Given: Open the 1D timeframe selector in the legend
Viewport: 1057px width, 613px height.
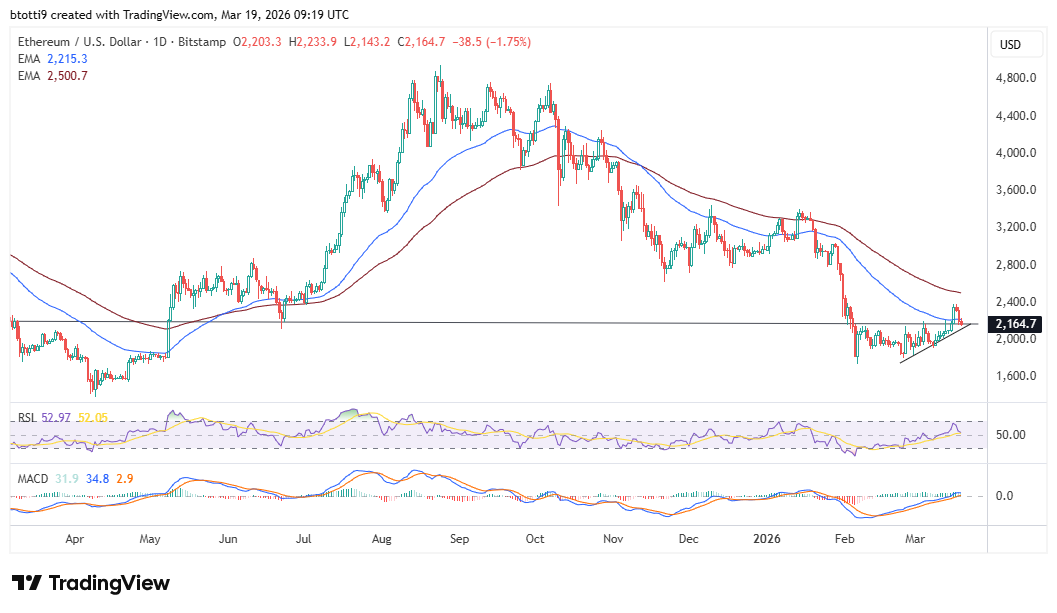Looking at the screenshot, I should click(162, 41).
